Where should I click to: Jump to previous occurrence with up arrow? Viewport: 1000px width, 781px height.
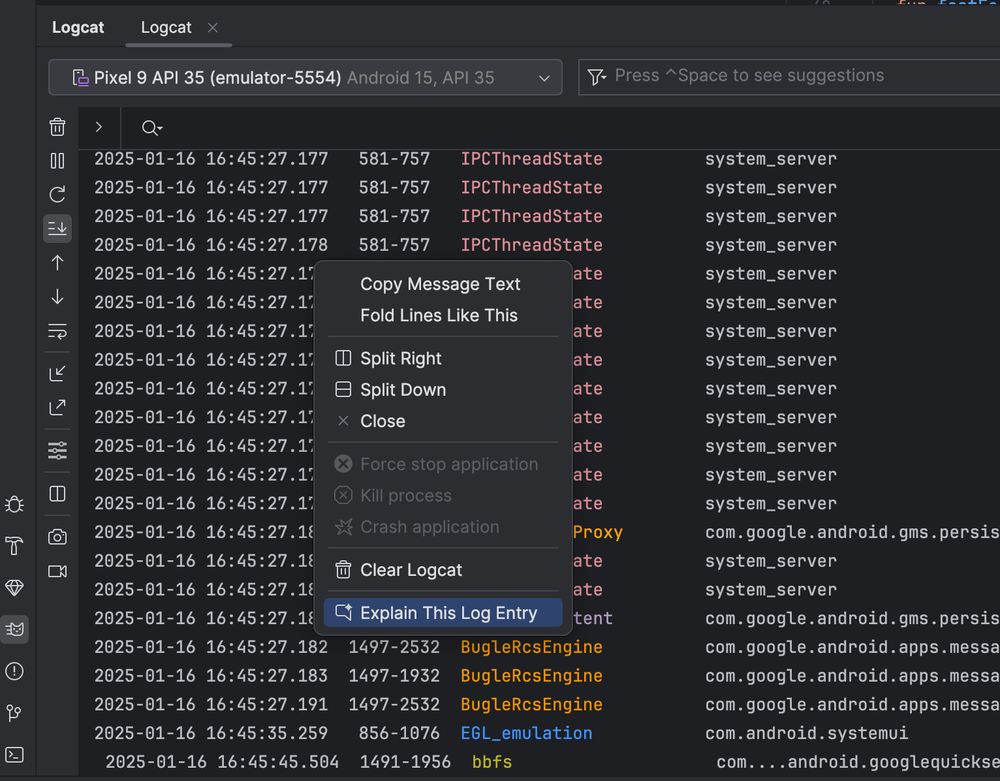(57, 263)
